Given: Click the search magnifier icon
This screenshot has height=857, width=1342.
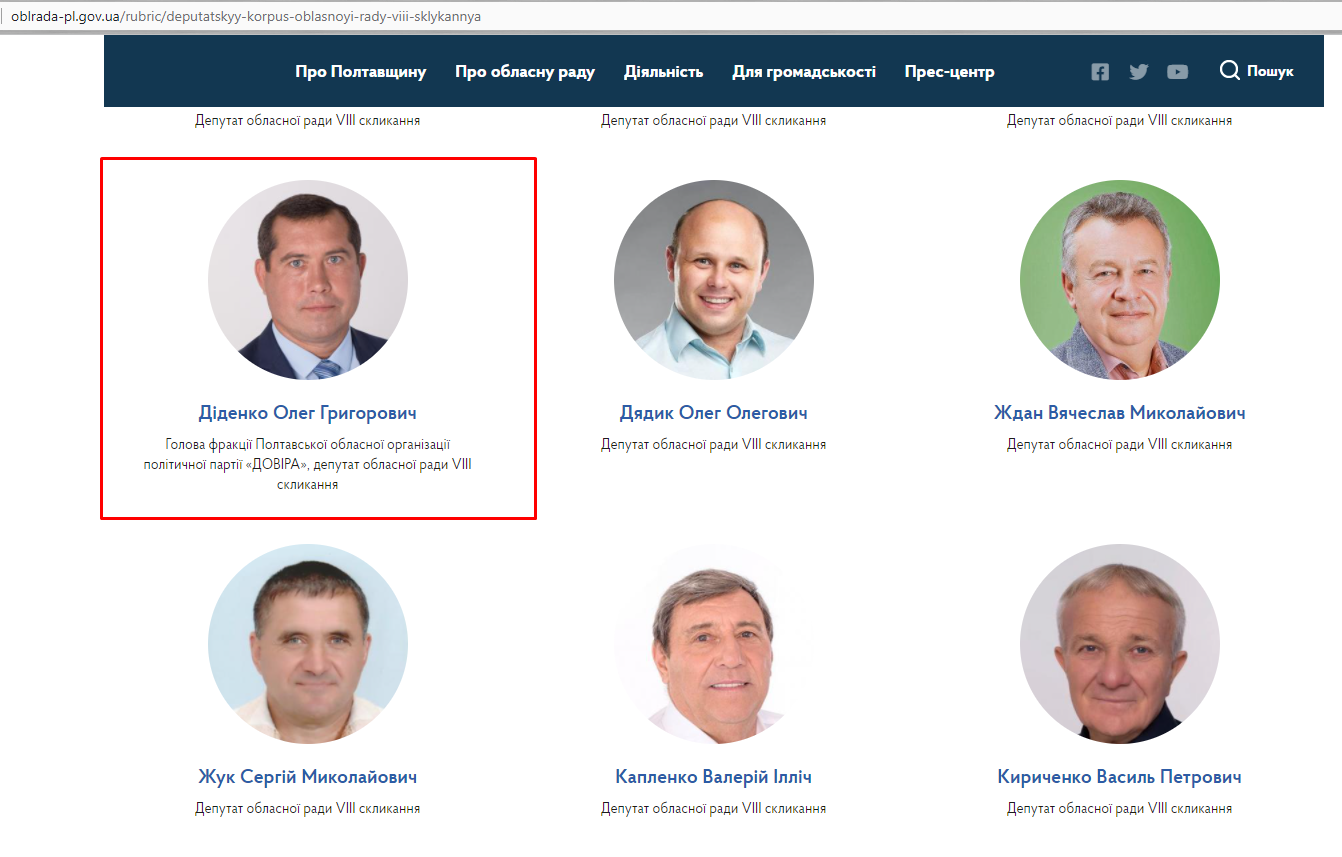Looking at the screenshot, I should coord(1230,70).
